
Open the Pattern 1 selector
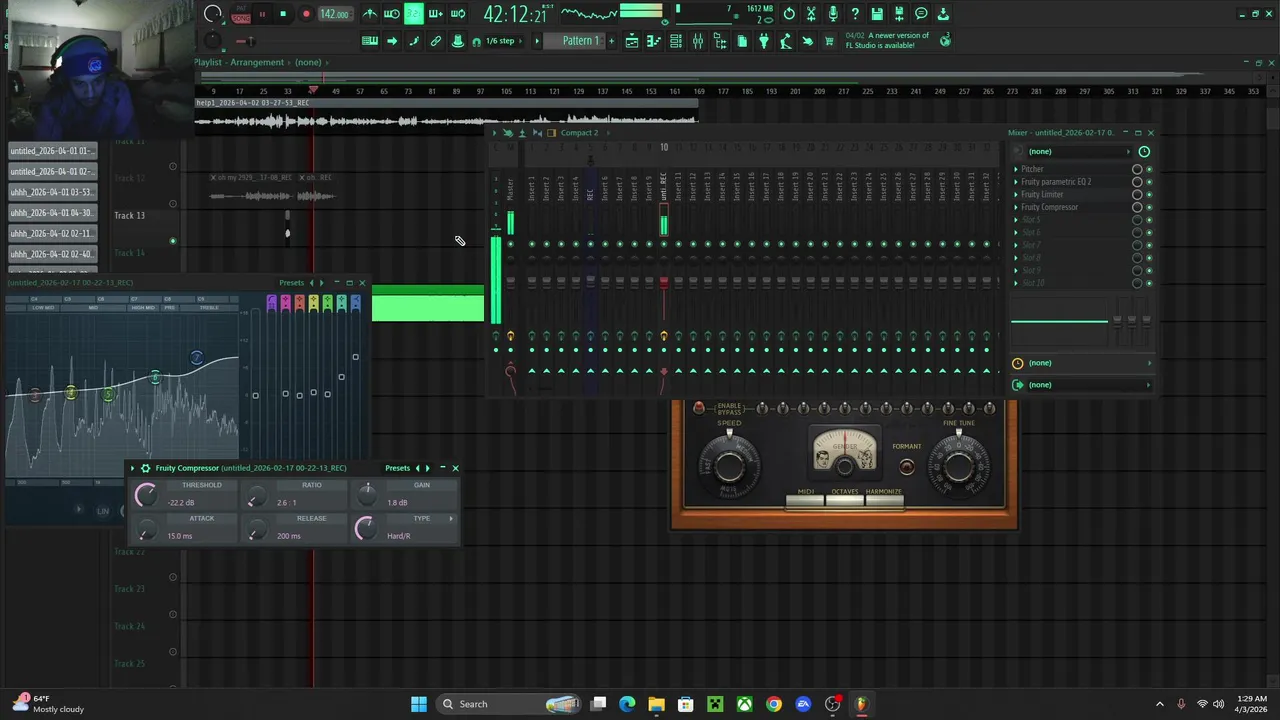[579, 41]
